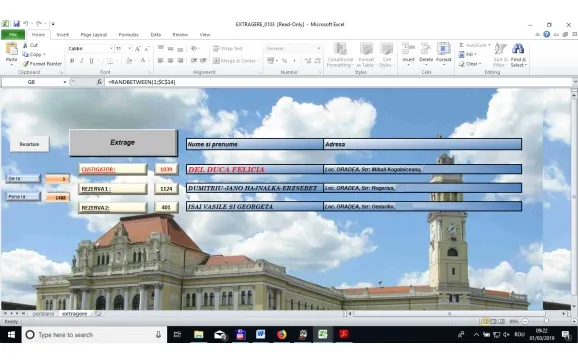
Task: Click the formula bar with RANDBETWEEN
Action: click(339, 82)
